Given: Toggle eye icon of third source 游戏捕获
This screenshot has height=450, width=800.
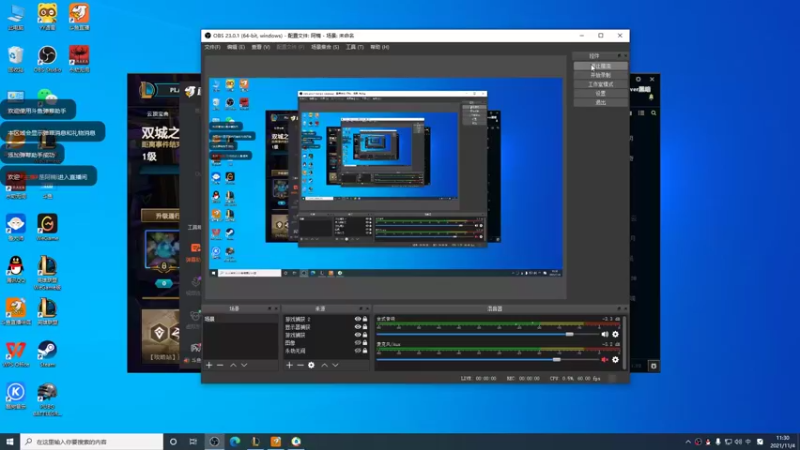Looking at the screenshot, I should click(x=358, y=335).
